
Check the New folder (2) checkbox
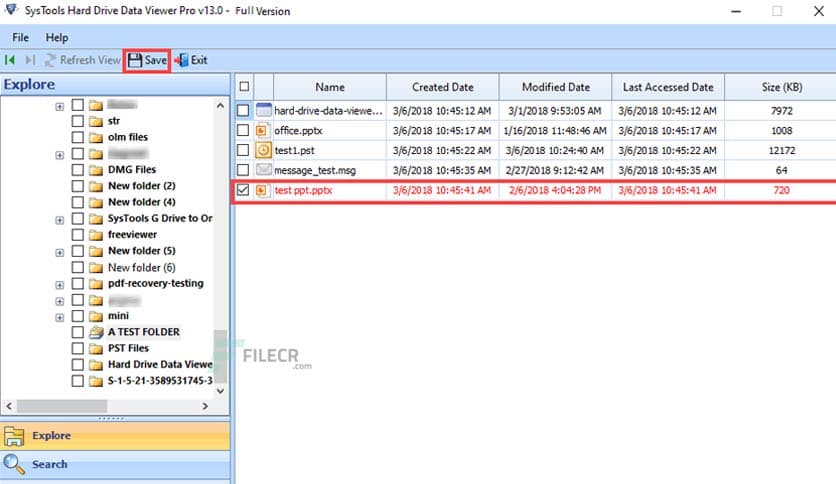pyautogui.click(x=78, y=186)
